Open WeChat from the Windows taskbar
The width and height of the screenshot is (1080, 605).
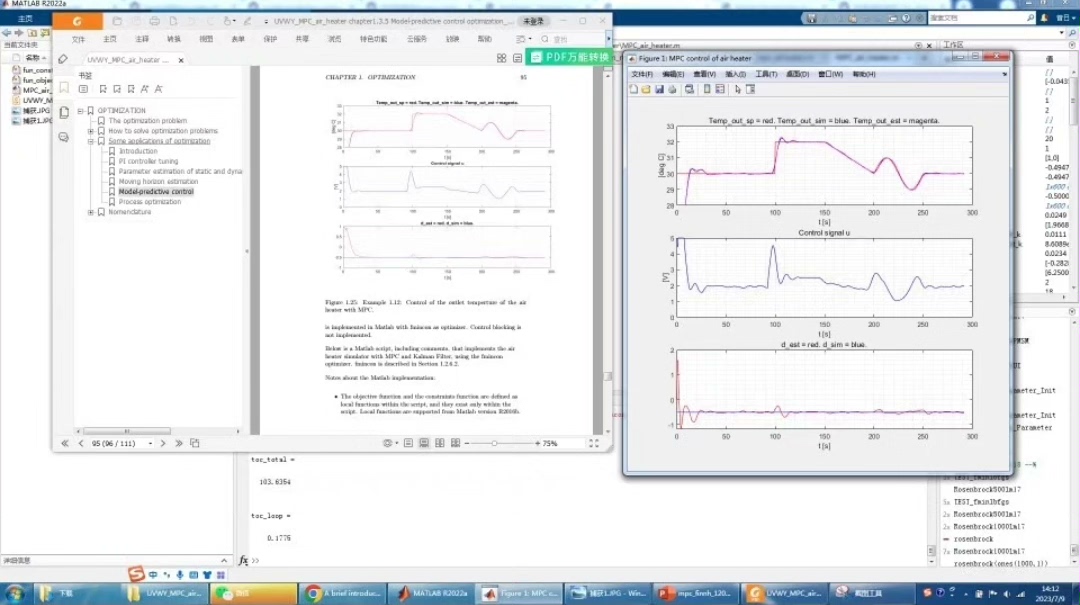click(x=253, y=593)
